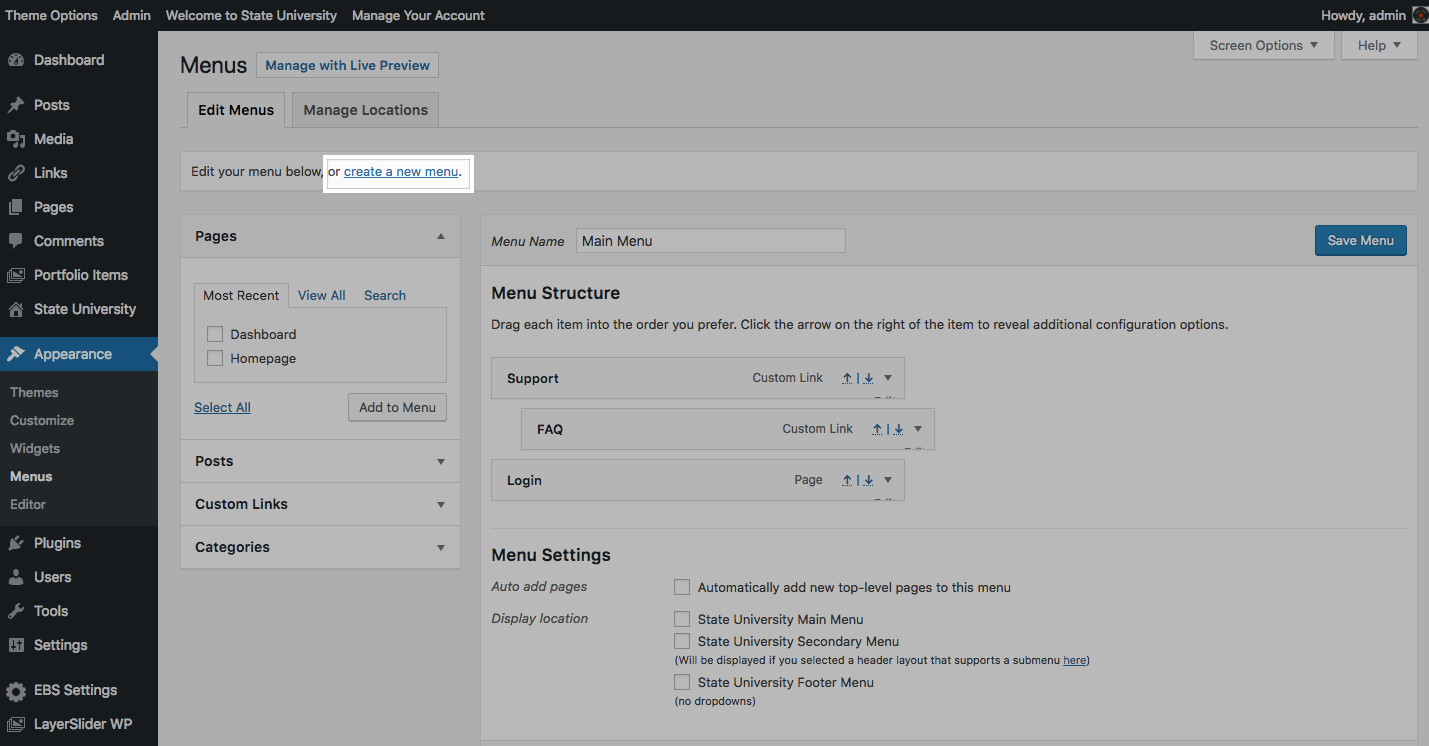Expand FAQ menu item options

click(x=918, y=429)
